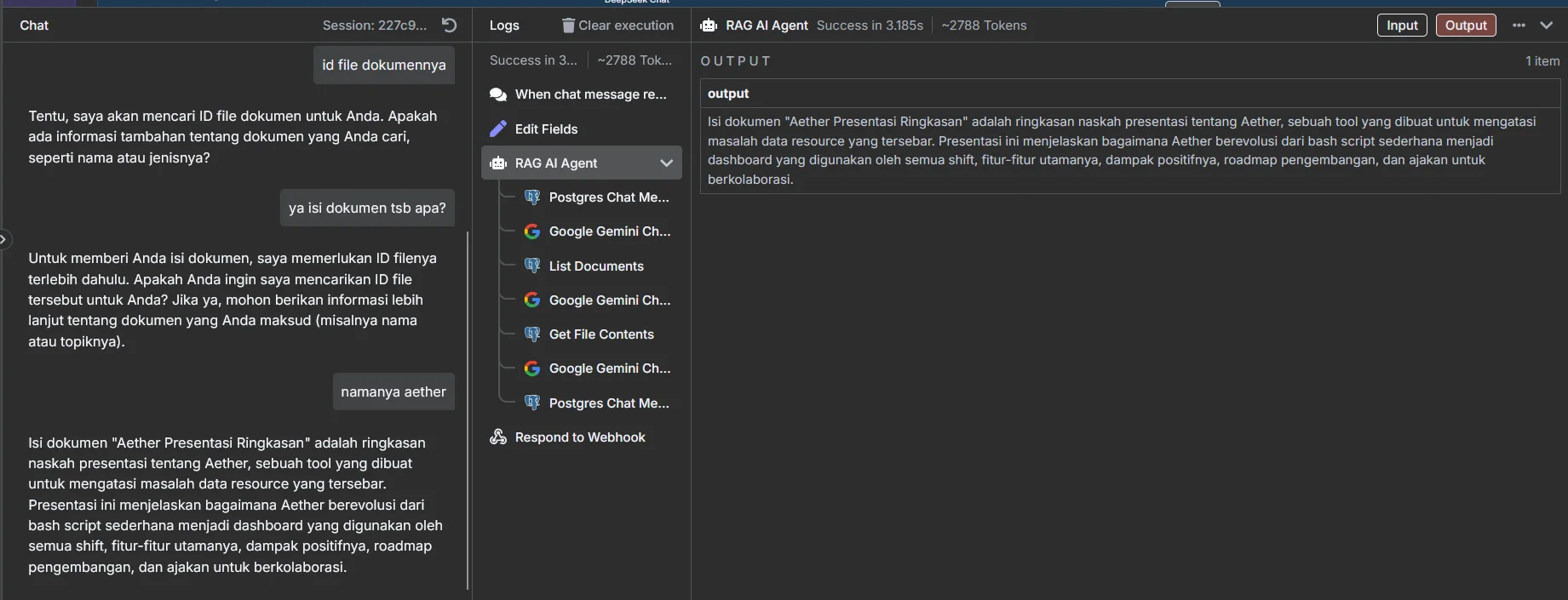The height and width of the screenshot is (600, 1568).
Task: Toggle the Output pane button
Action: (1466, 26)
